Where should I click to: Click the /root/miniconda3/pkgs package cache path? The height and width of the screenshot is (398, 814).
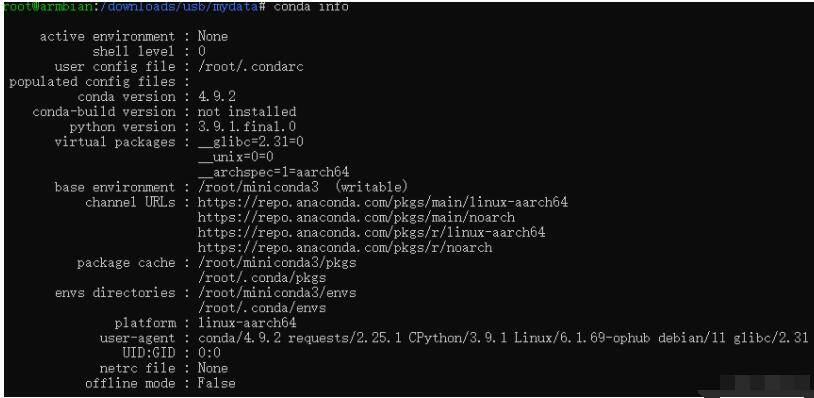pyautogui.click(x=277, y=263)
